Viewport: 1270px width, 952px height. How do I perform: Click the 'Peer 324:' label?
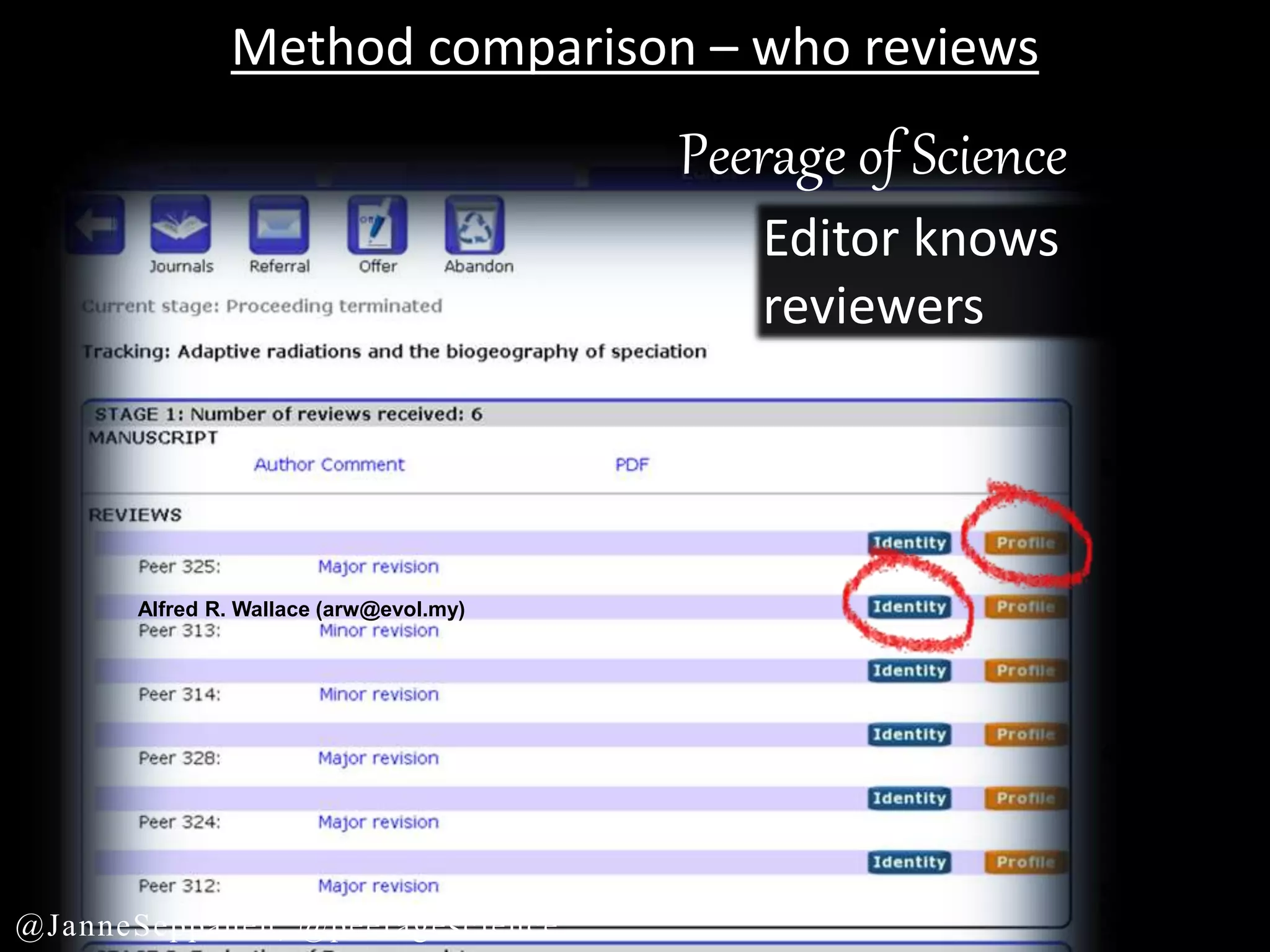179,822
